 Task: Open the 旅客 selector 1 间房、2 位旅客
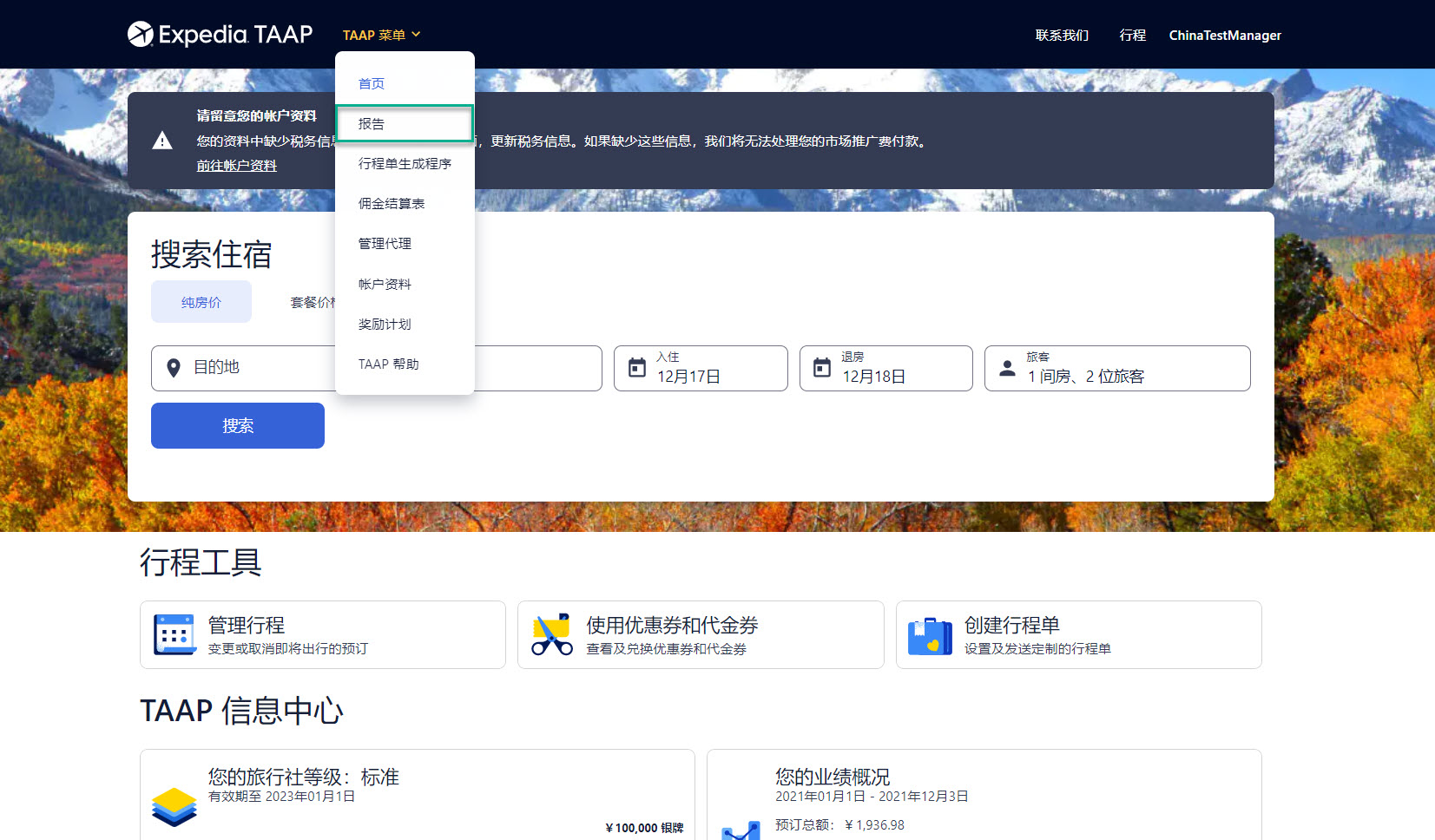[1117, 368]
